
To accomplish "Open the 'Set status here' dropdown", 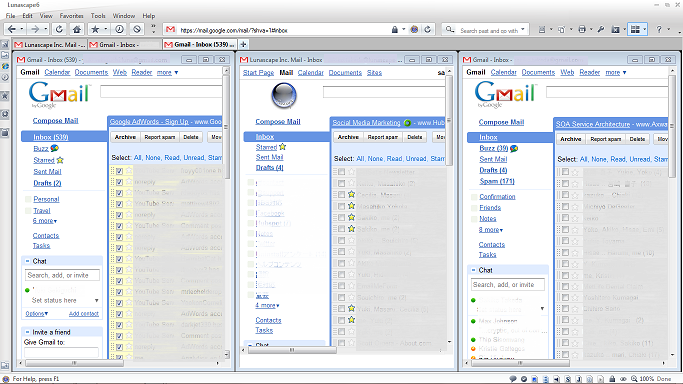I will coord(96,300).
